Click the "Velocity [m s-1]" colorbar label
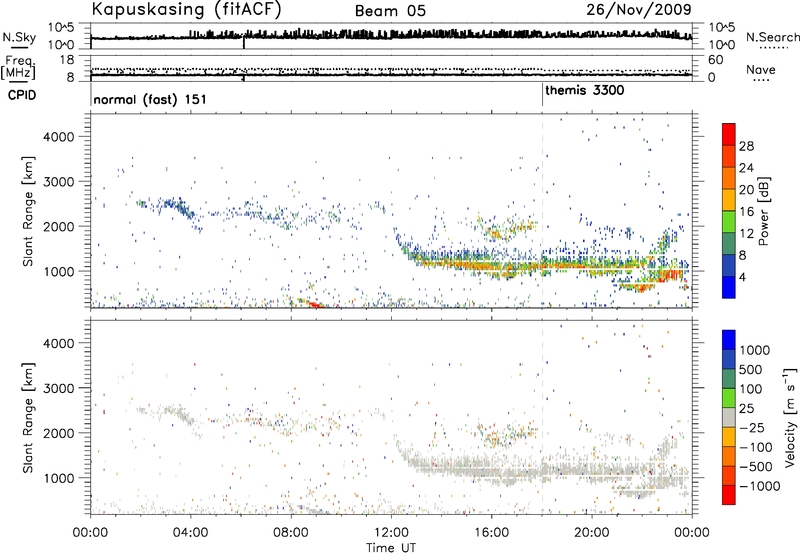The image size is (800, 554). (790, 417)
